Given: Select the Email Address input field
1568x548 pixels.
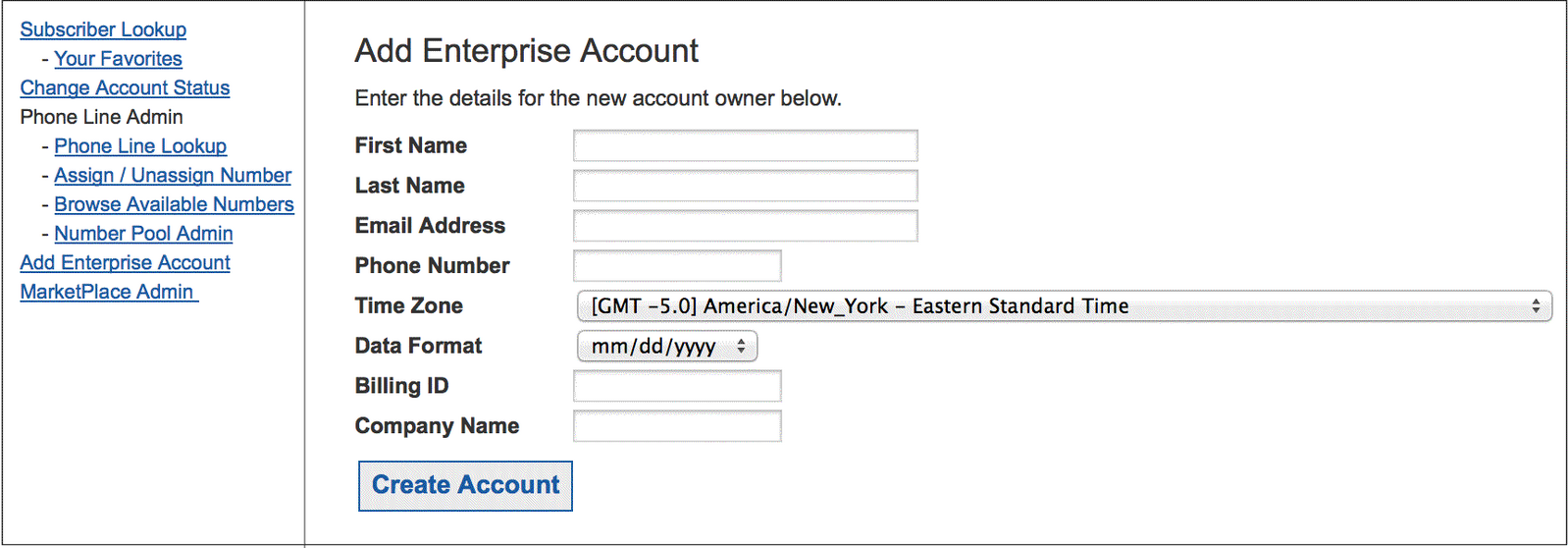Looking at the screenshot, I should tap(745, 226).
